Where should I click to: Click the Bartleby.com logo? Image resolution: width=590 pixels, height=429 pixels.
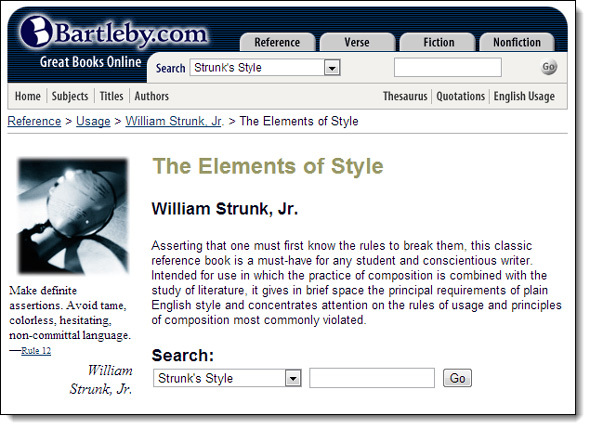tap(114, 33)
